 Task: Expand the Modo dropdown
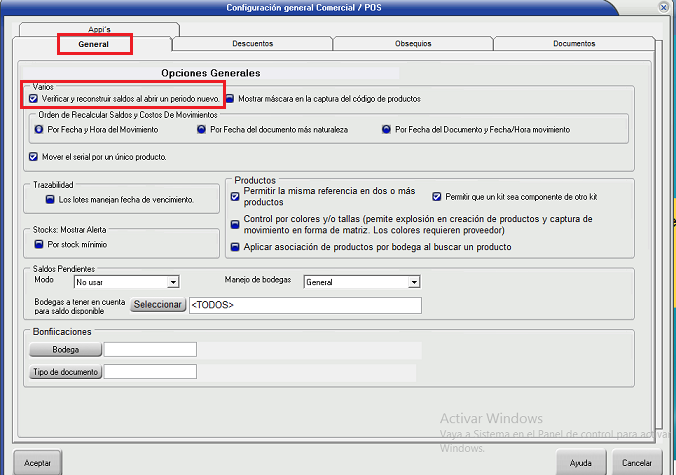(173, 283)
